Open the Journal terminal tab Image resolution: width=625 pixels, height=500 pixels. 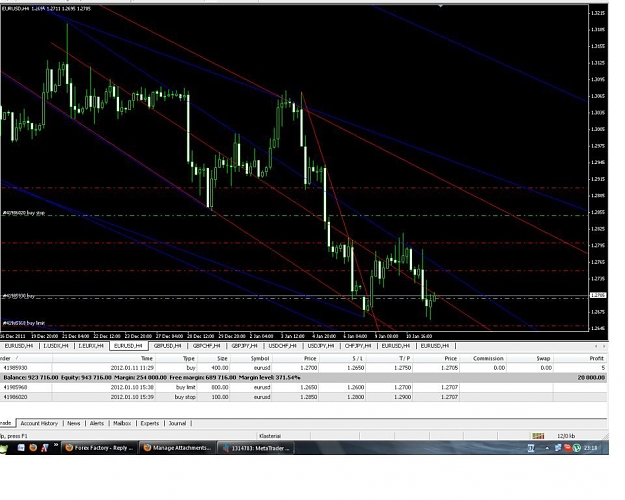(177, 423)
